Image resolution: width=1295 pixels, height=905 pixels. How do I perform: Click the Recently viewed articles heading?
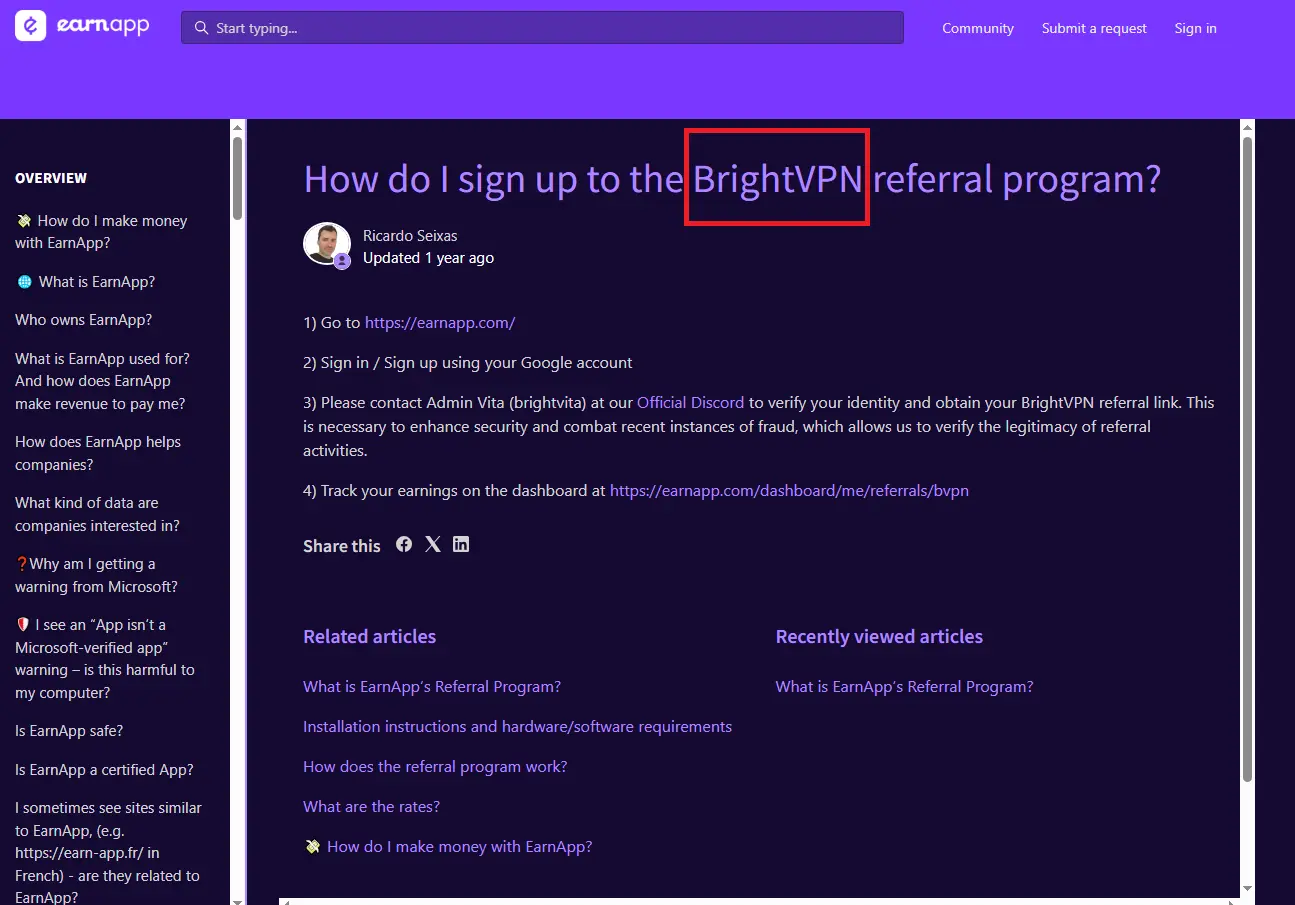pos(879,637)
